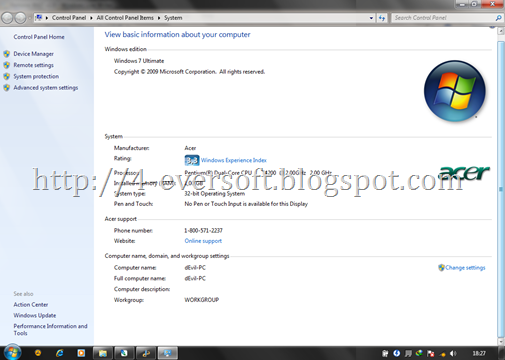Click the shield icon beside Device Manager

(x=6, y=54)
